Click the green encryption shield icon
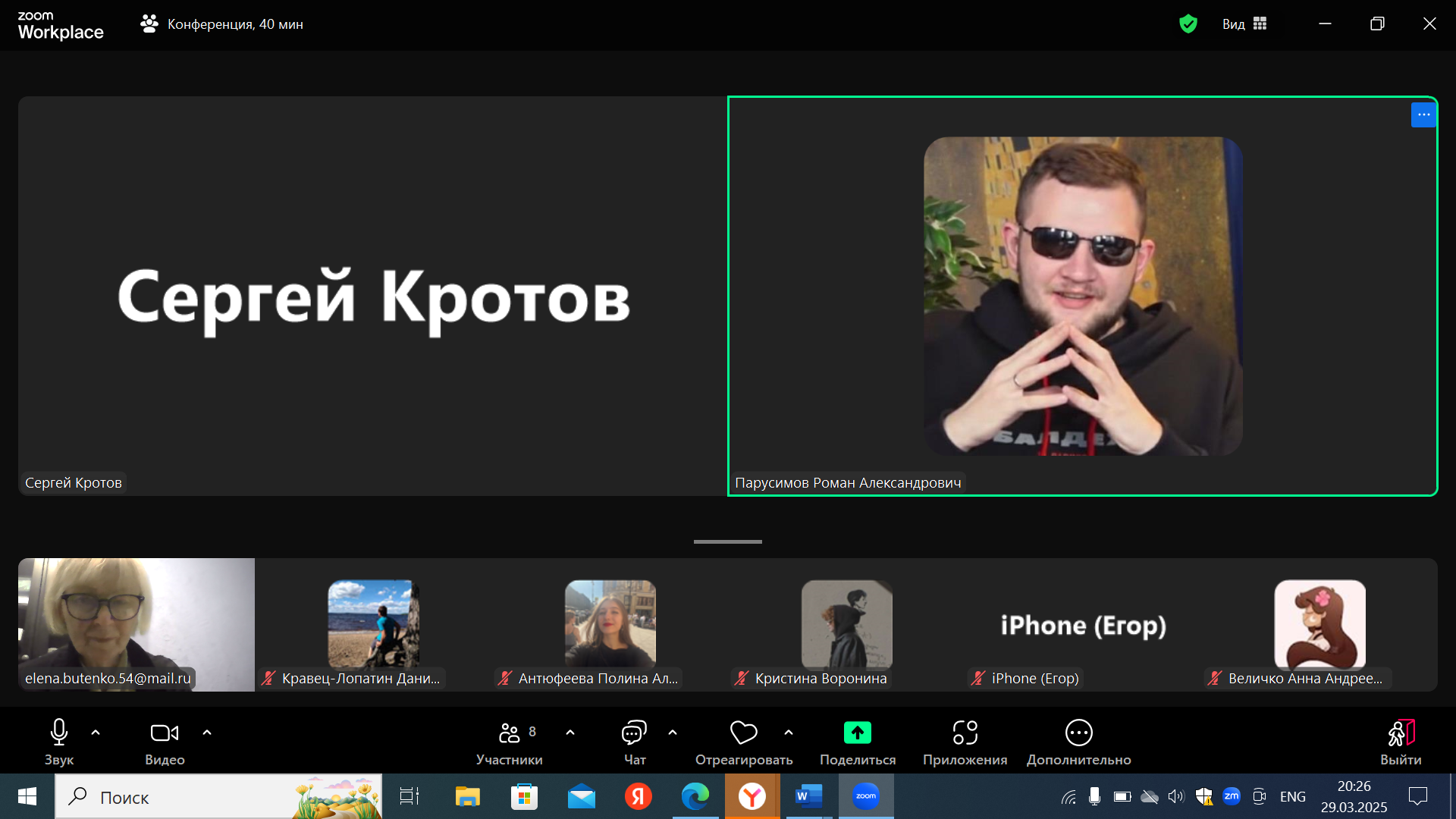Viewport: 1456px width, 819px height. (x=1188, y=24)
